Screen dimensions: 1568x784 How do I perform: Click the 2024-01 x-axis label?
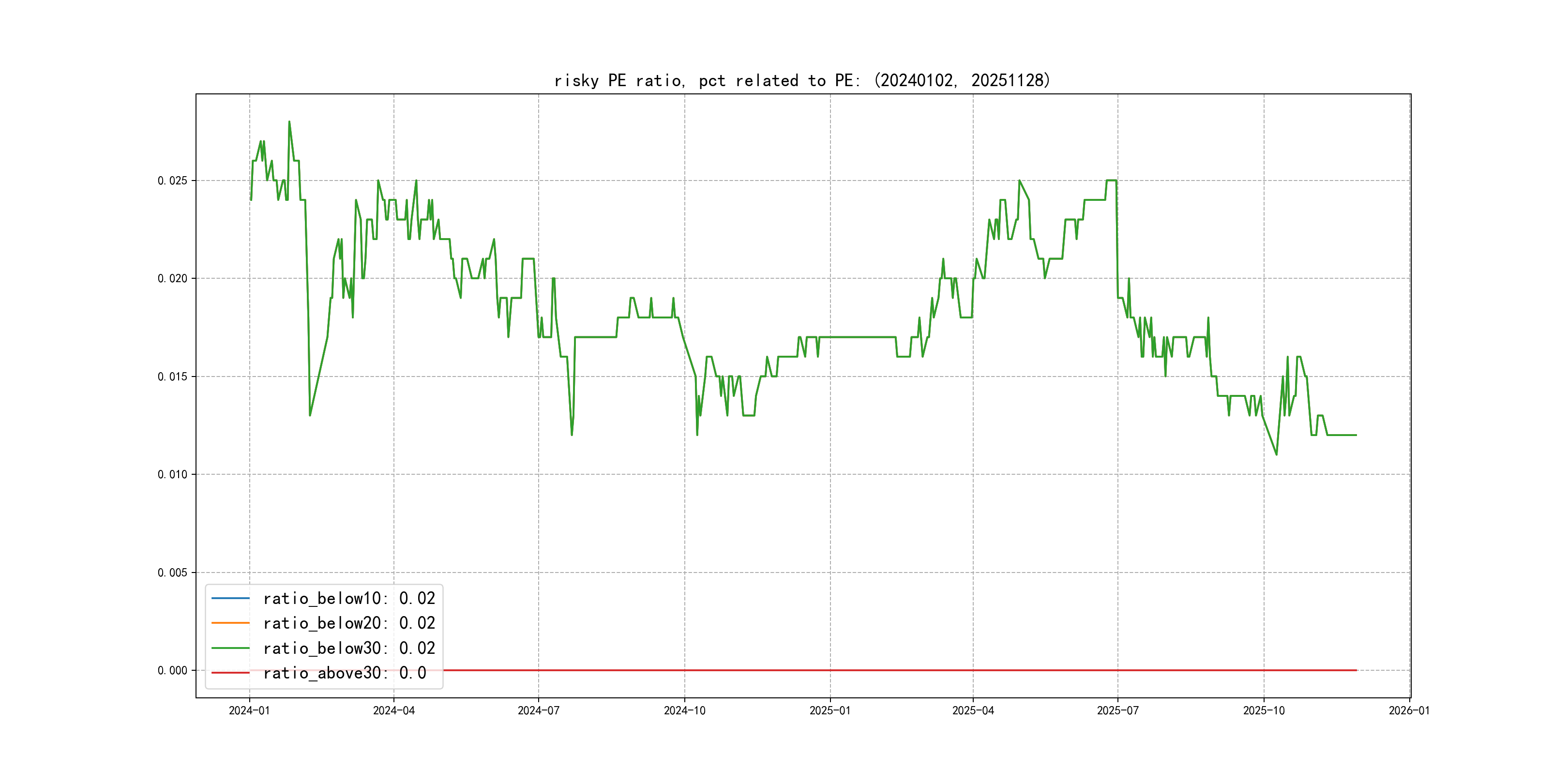249,711
